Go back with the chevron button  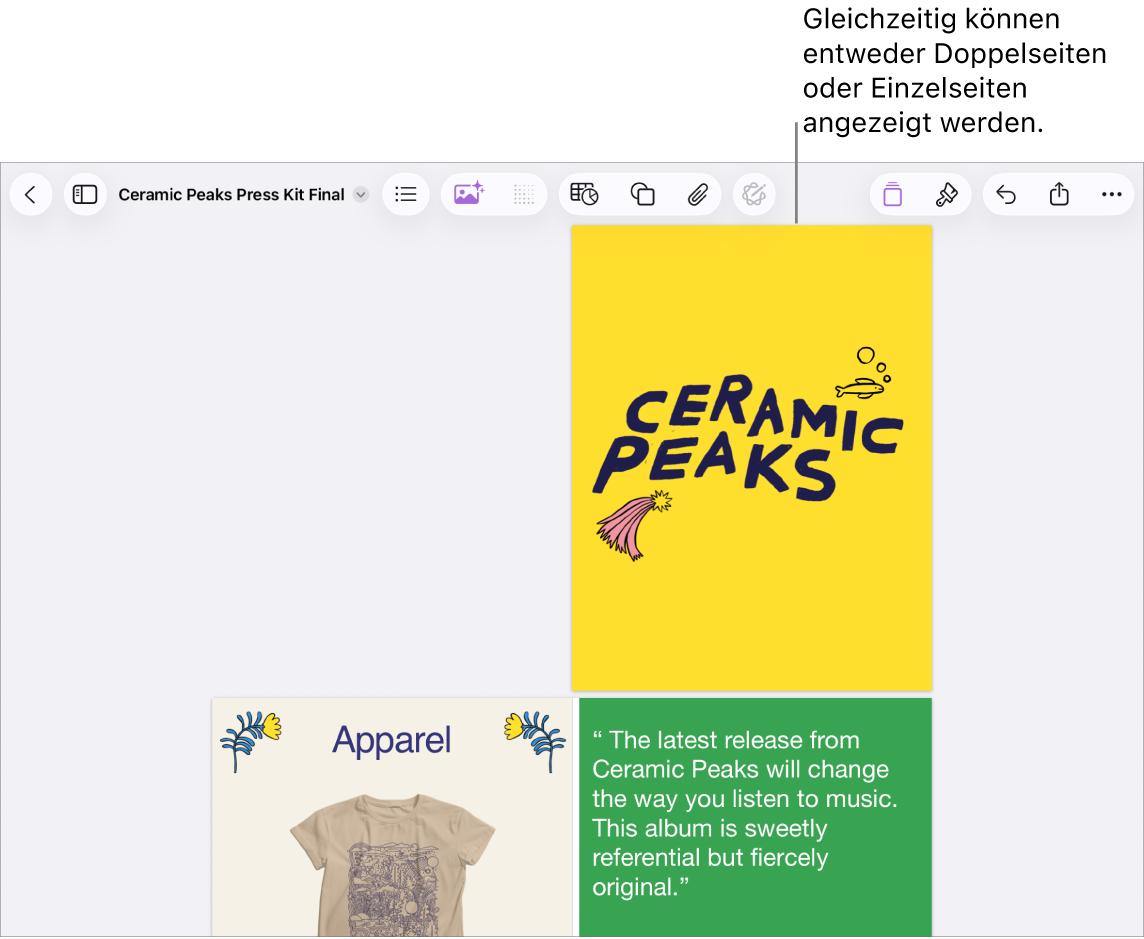tap(31, 195)
